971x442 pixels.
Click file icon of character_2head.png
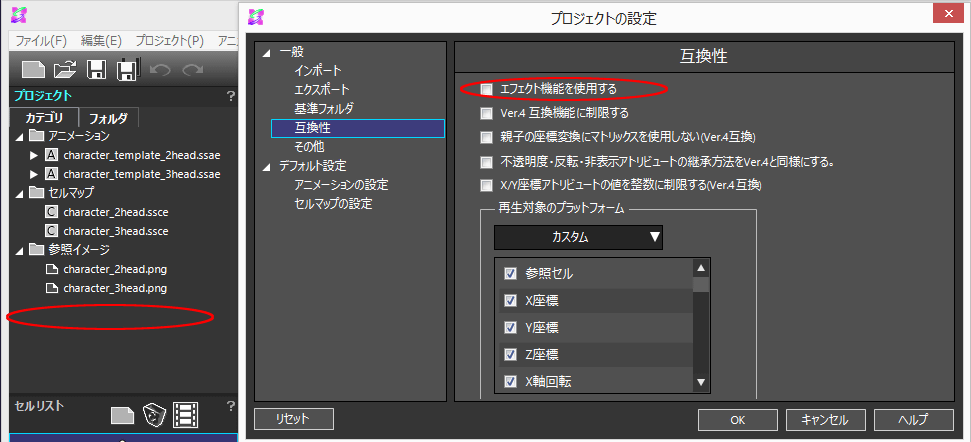[52, 269]
